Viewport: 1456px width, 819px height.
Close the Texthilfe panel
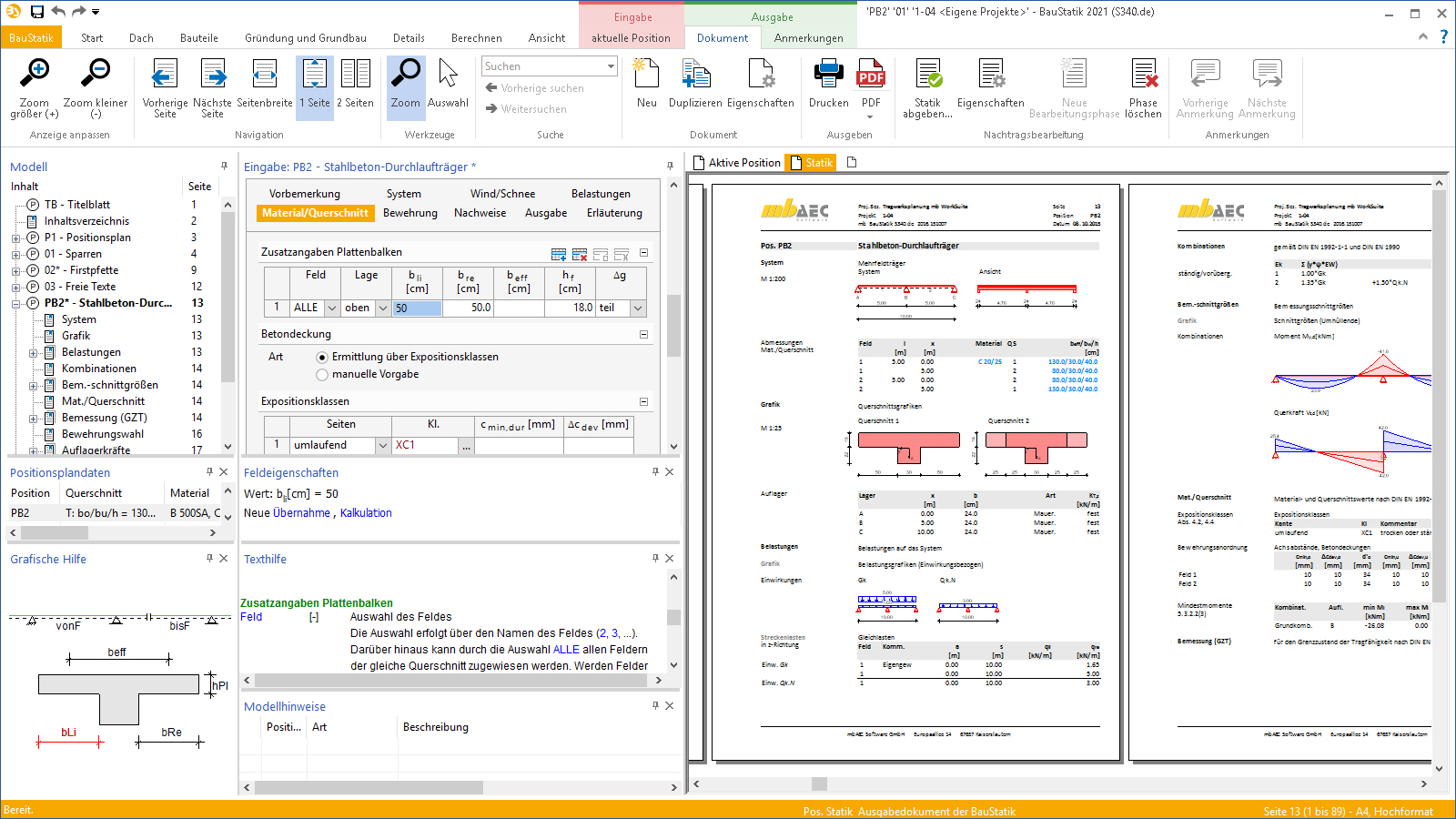[670, 559]
